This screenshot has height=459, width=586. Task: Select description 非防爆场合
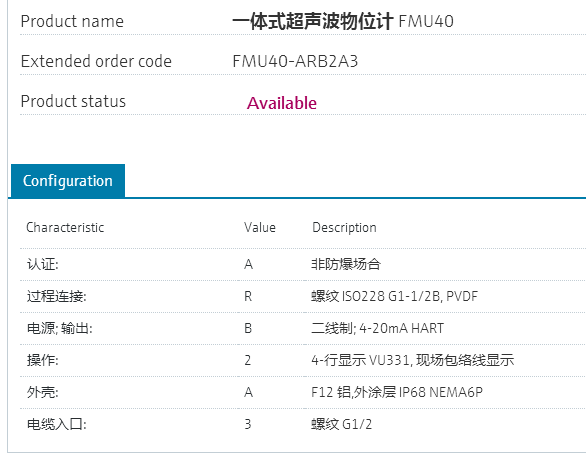coord(346,264)
